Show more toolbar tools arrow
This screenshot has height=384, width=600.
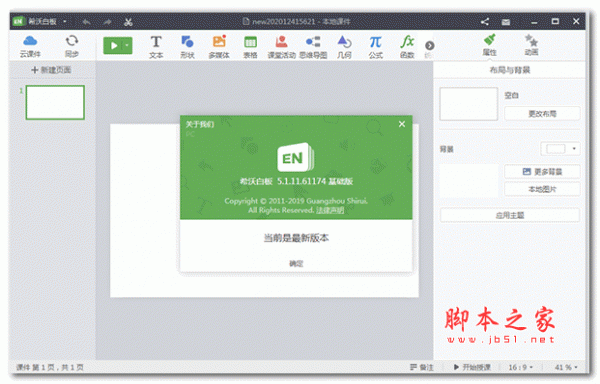(429, 46)
